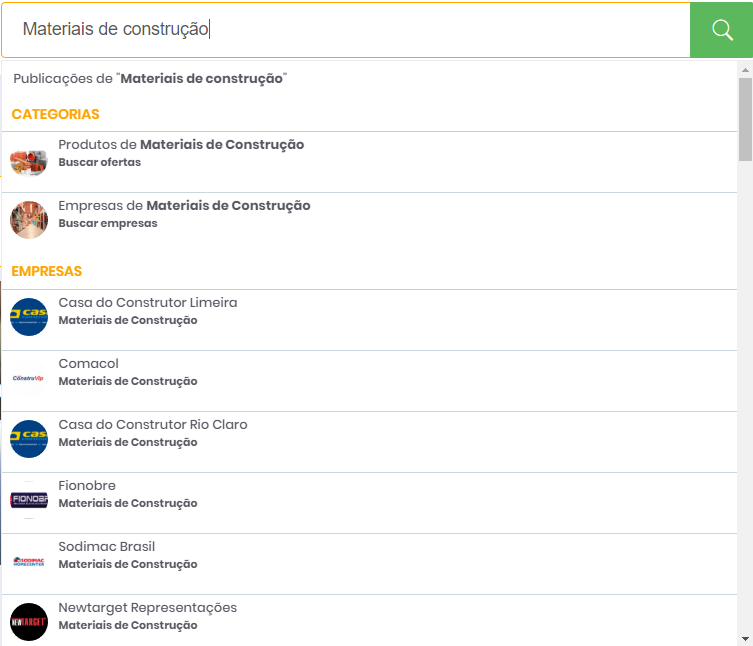753x646 pixels.
Task: Click Materiais de Construção under Comacol
Action: [128, 381]
